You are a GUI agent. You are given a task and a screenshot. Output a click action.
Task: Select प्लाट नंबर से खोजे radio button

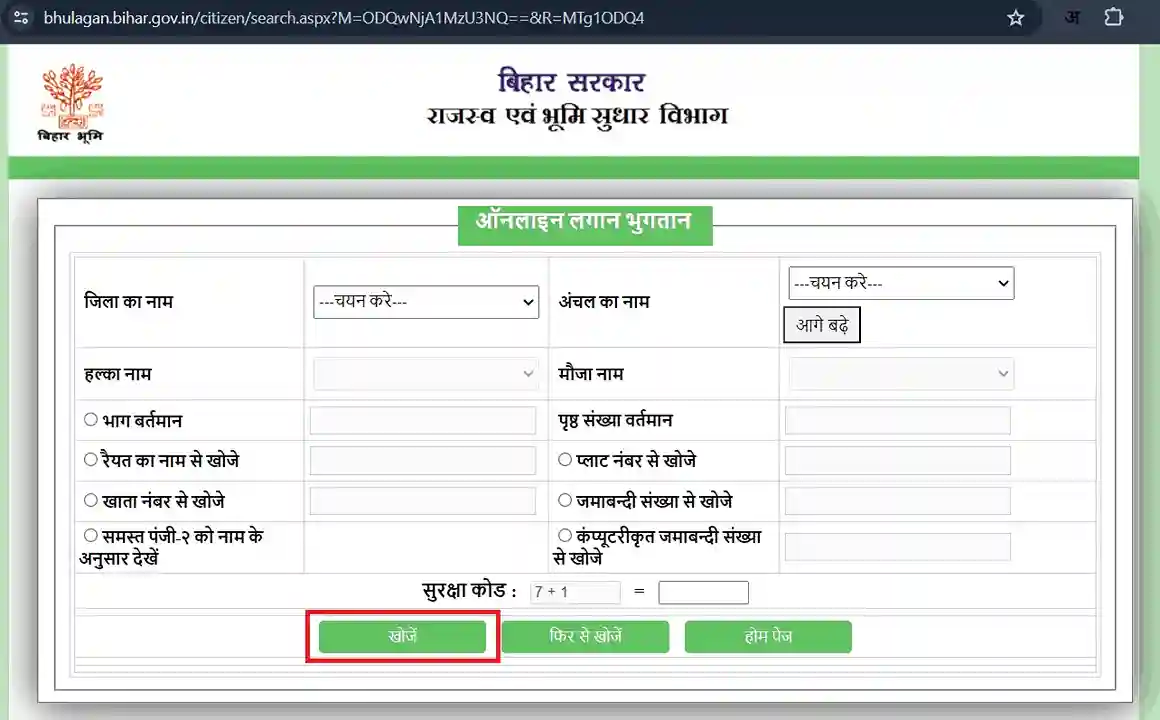565,460
